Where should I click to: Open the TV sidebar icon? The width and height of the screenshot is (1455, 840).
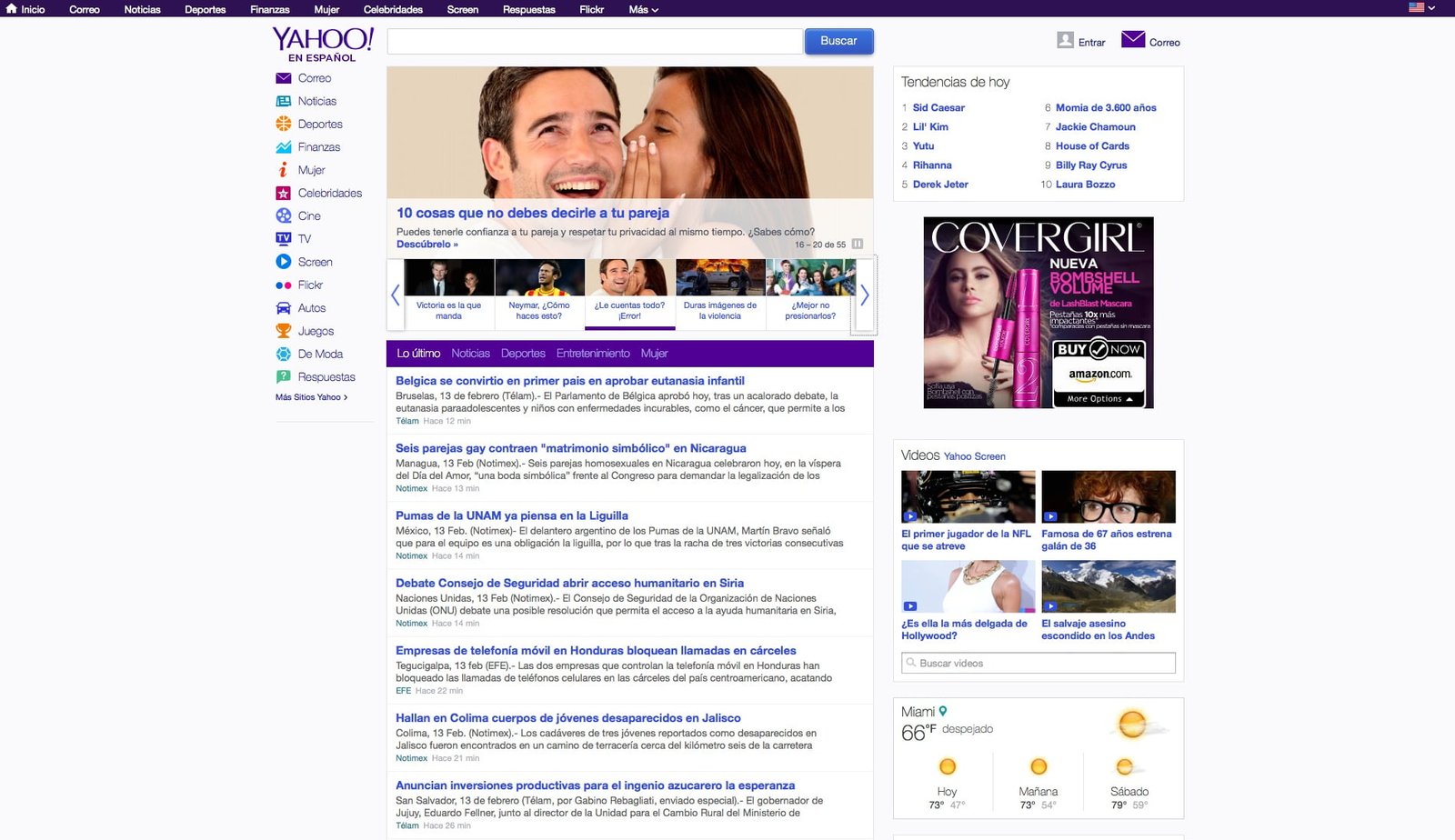[284, 239]
